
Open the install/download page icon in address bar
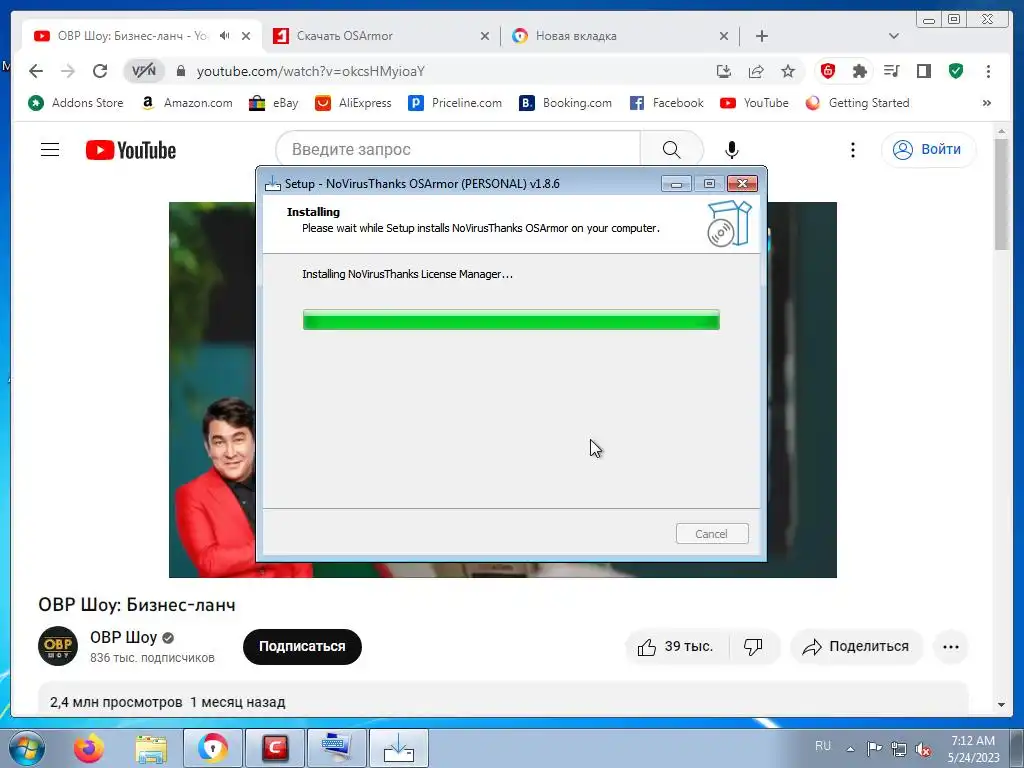[x=724, y=71]
